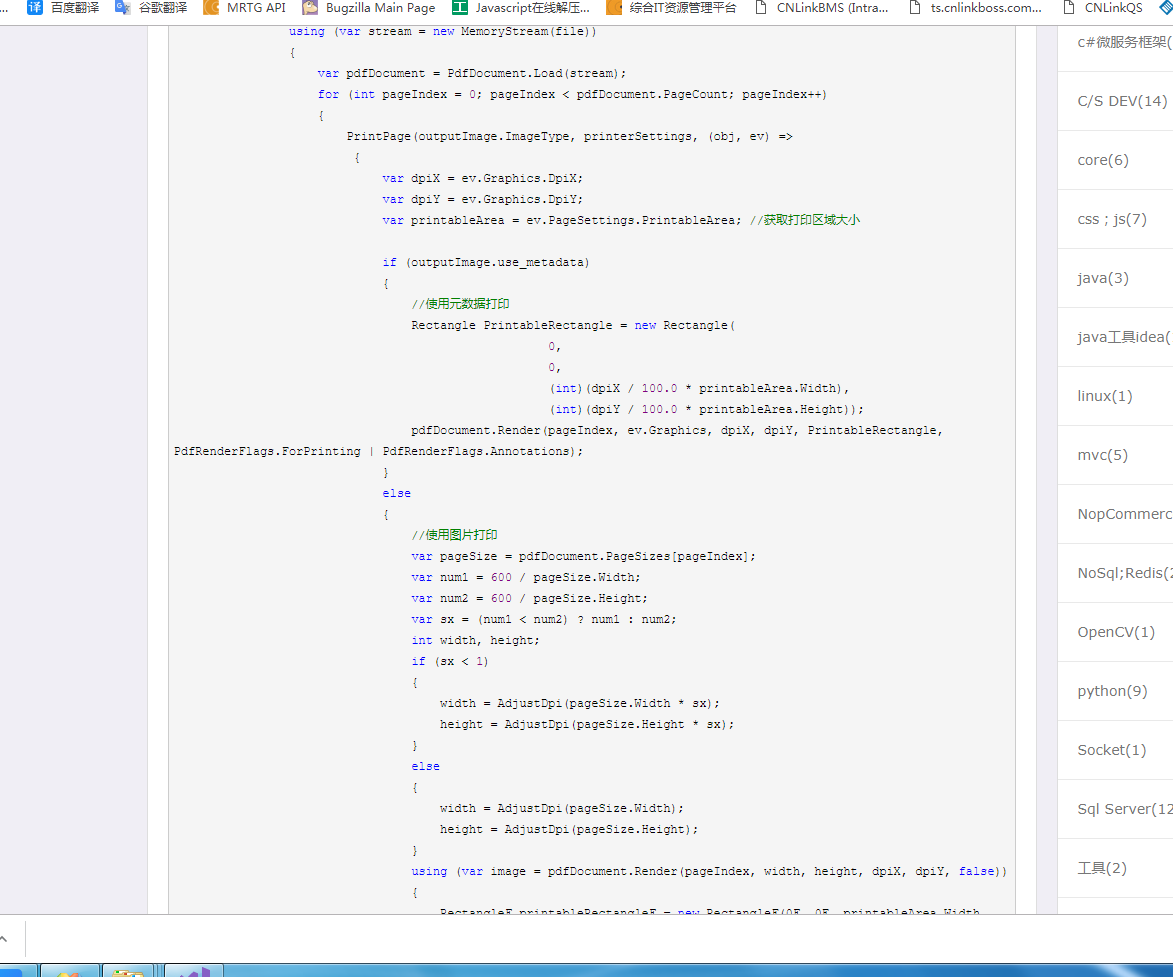
Task: Open the CNLinkQS bookmark
Action: (1103, 8)
